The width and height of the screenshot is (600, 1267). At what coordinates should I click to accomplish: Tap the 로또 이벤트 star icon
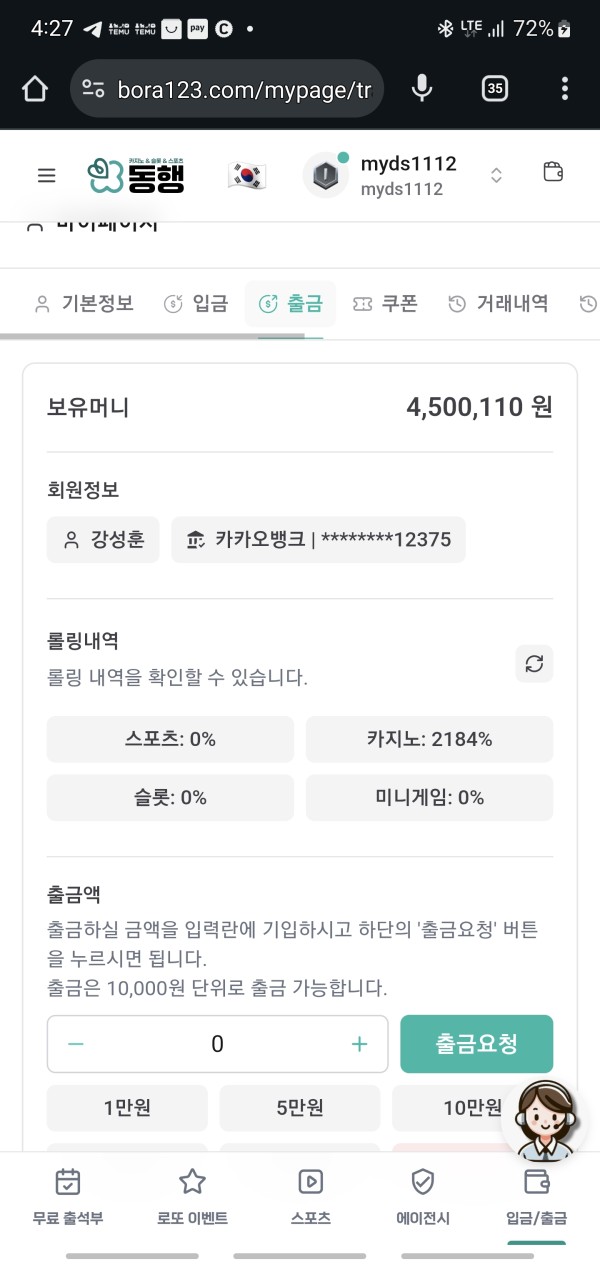[191, 1182]
